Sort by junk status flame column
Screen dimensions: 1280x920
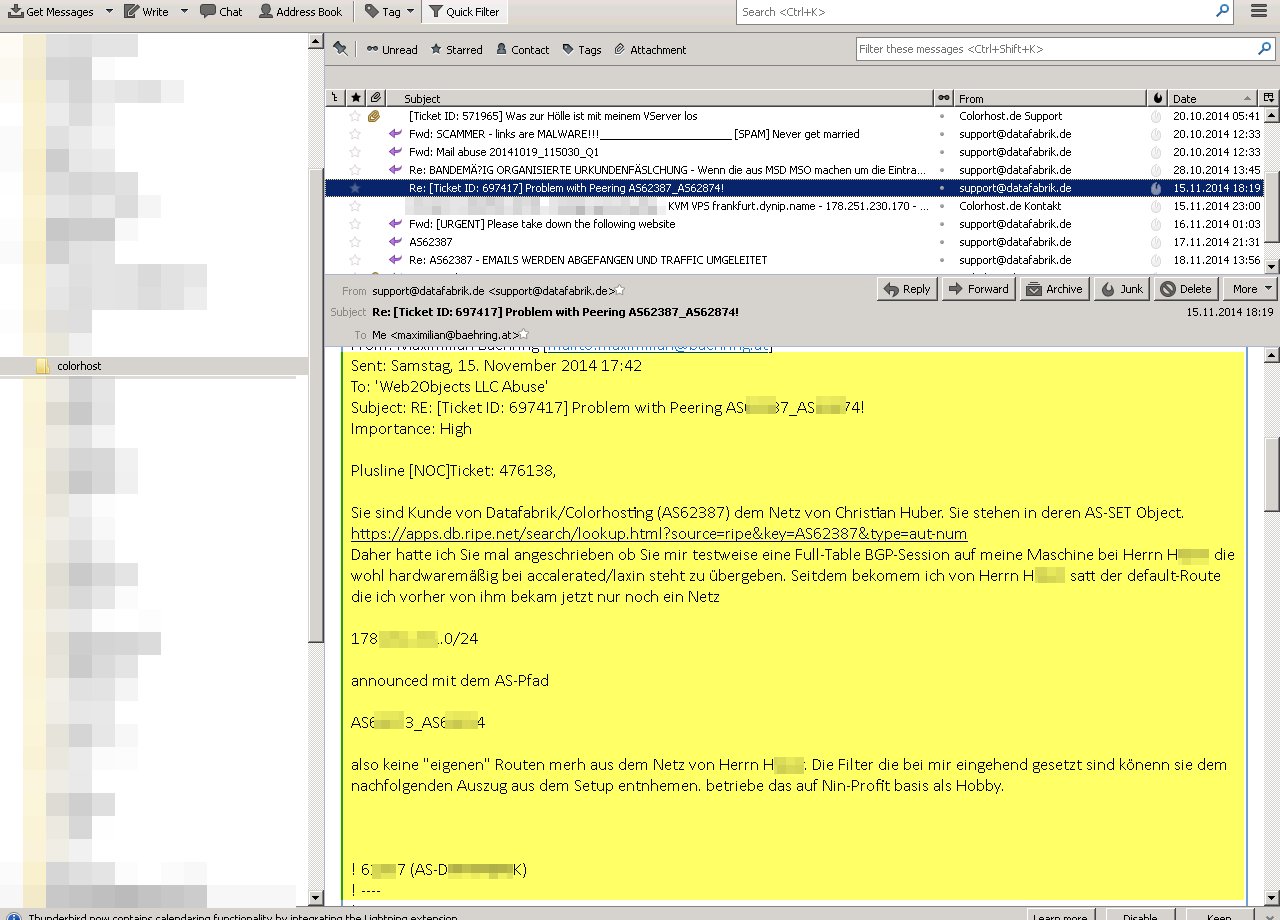[x=1157, y=98]
